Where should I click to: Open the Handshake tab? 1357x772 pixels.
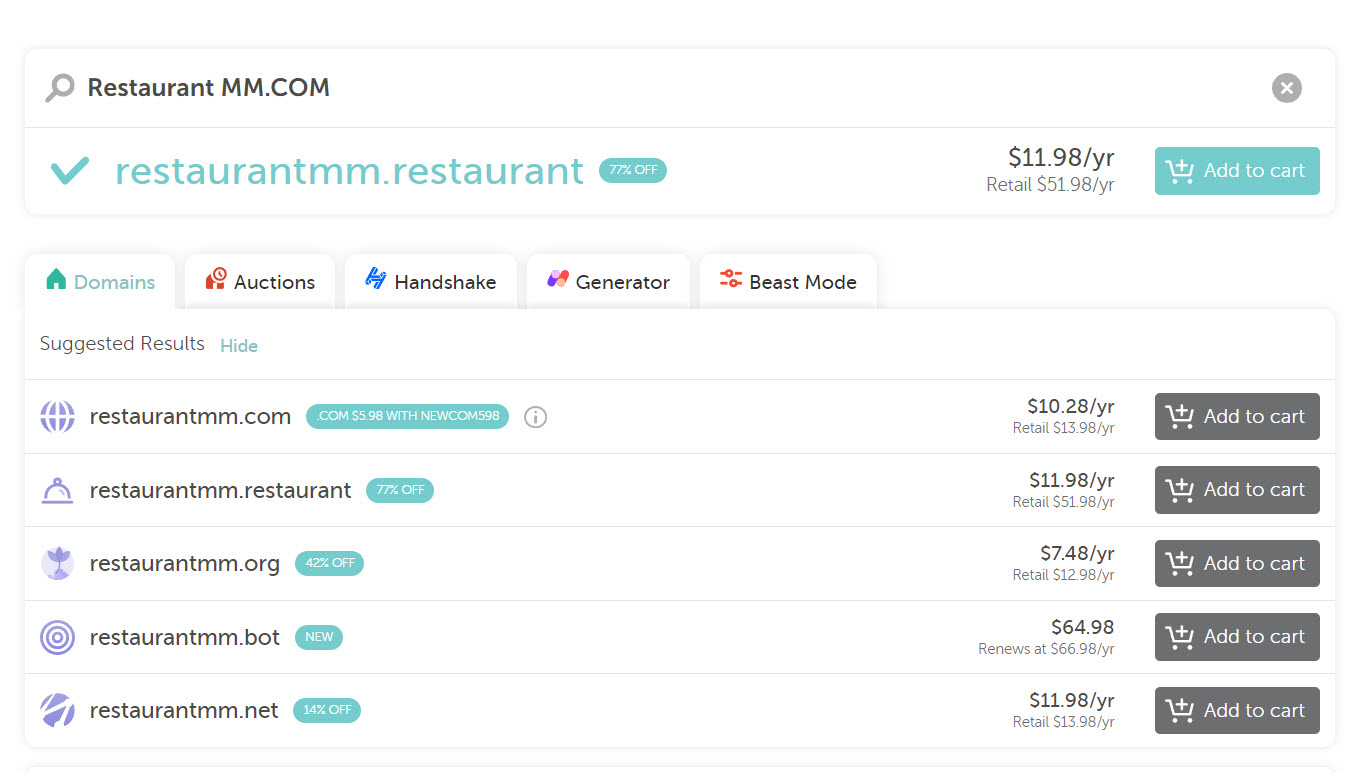[x=431, y=282]
